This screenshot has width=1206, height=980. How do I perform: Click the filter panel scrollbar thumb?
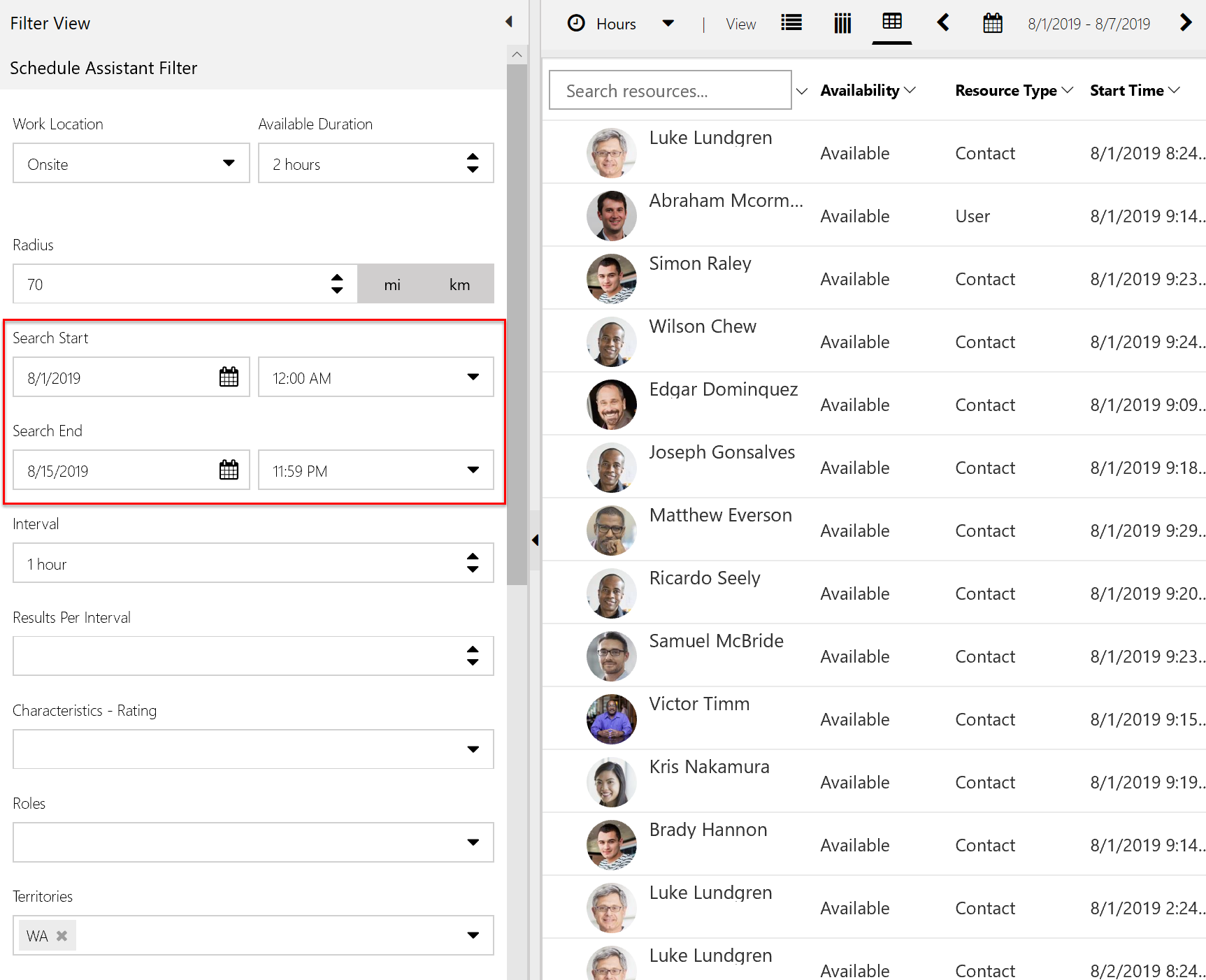pyautogui.click(x=517, y=325)
